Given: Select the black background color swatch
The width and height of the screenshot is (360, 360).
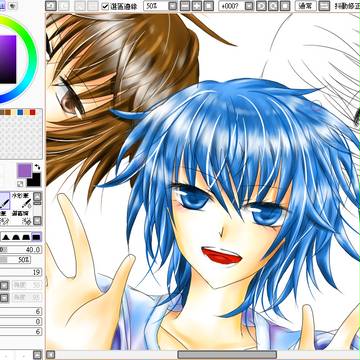Looking at the screenshot, I should point(34,180).
